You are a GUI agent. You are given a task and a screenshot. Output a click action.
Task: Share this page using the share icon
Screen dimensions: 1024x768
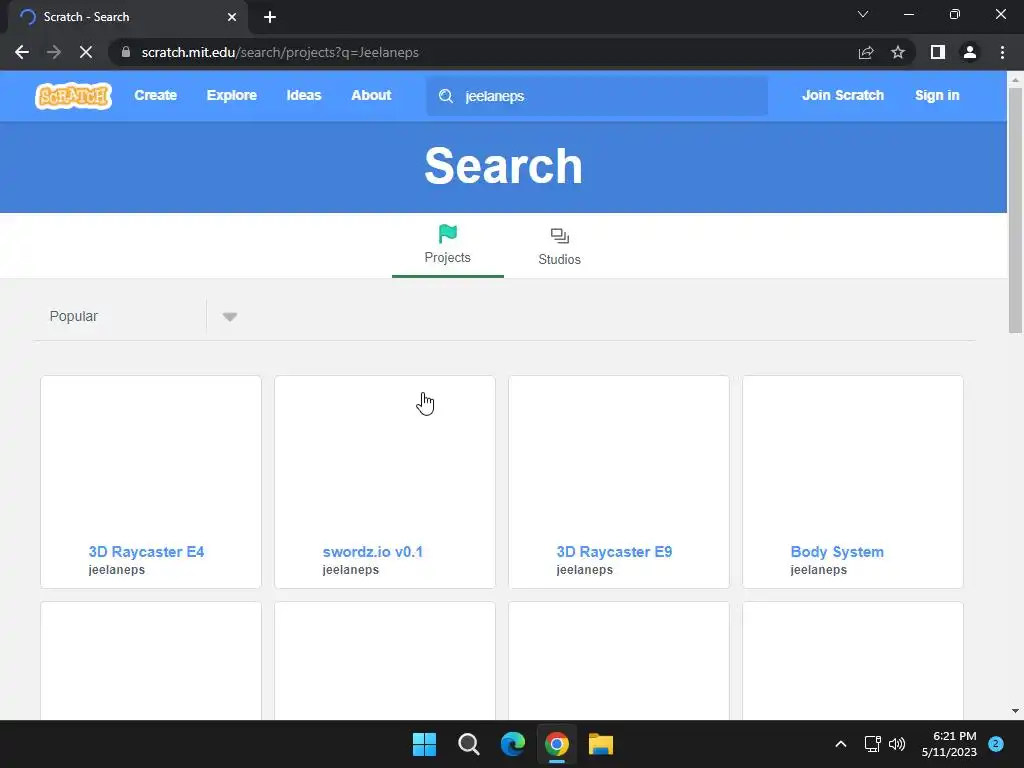(x=866, y=52)
